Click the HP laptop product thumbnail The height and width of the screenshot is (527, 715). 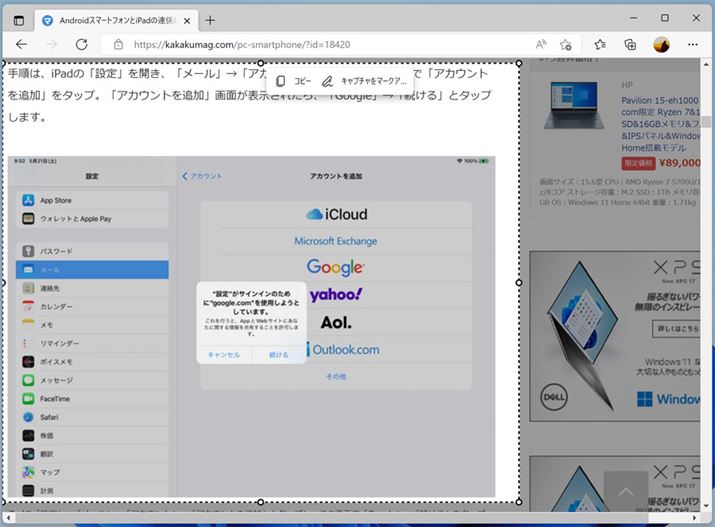point(574,105)
